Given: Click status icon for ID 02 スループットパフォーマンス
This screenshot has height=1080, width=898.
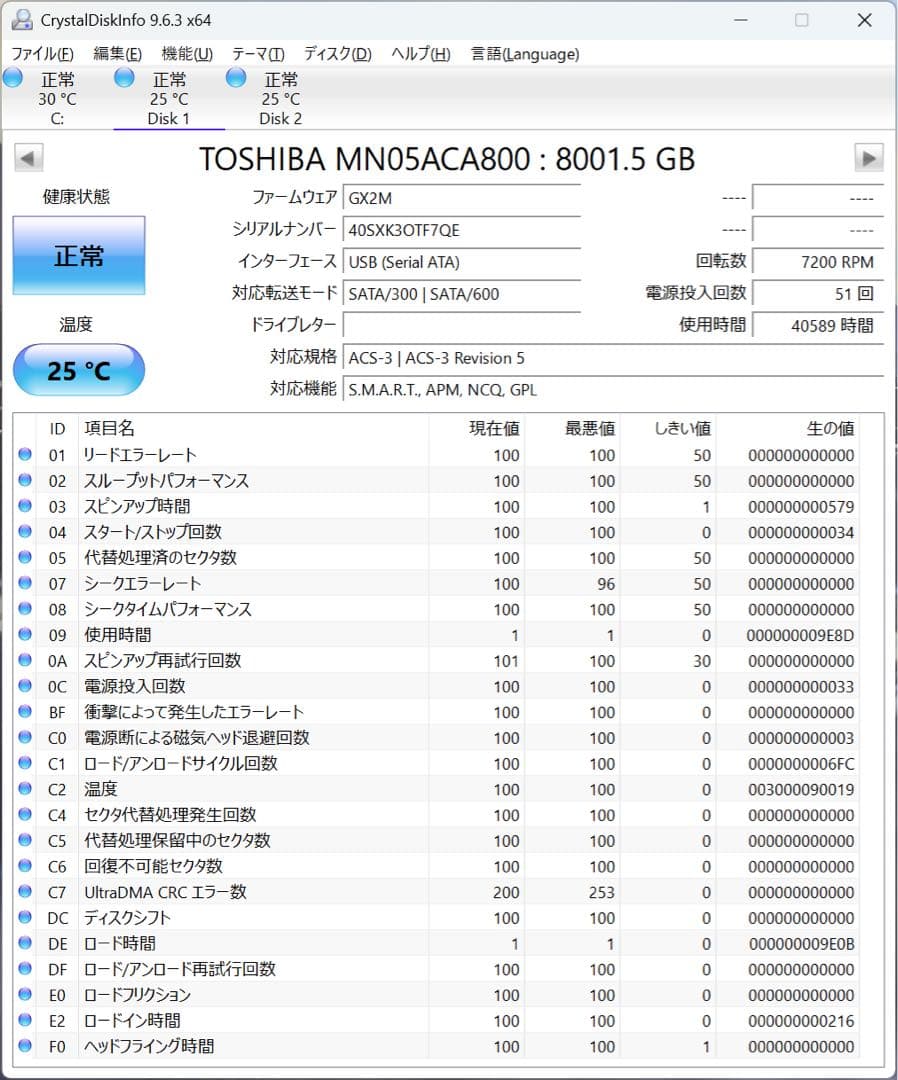Looking at the screenshot, I should pyautogui.click(x=25, y=480).
